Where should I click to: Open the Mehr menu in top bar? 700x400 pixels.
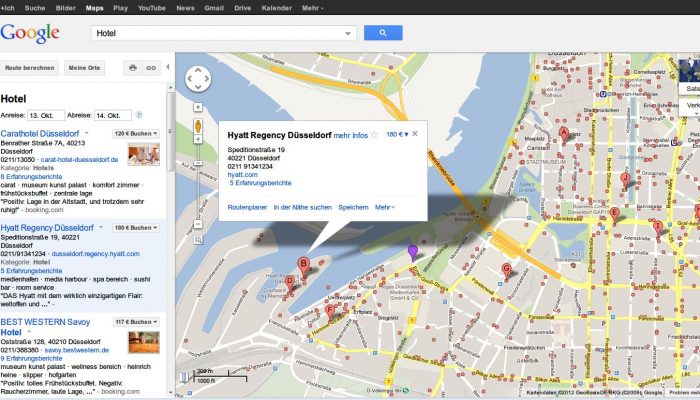click(312, 8)
